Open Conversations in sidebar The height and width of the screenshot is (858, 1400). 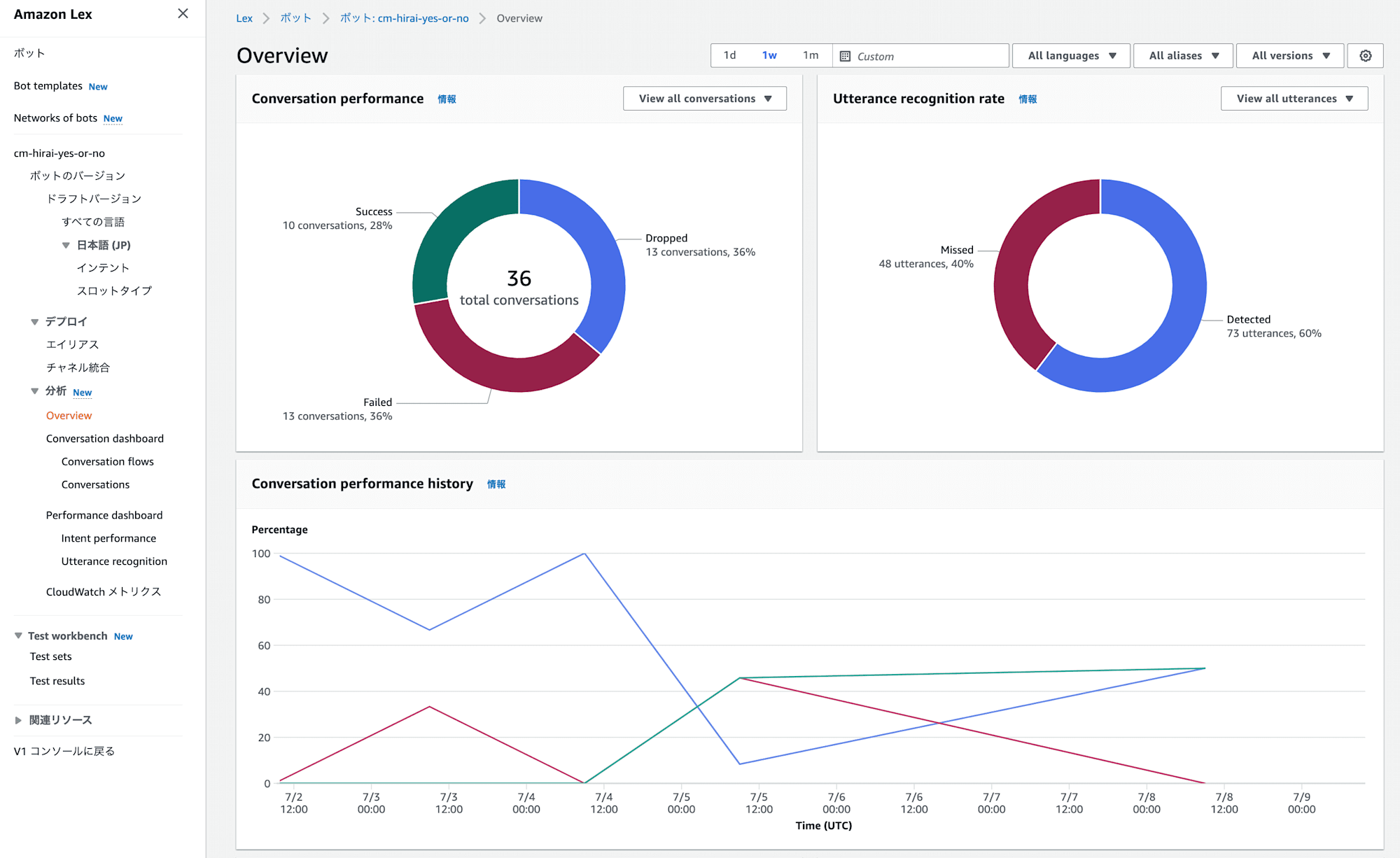tap(95, 485)
